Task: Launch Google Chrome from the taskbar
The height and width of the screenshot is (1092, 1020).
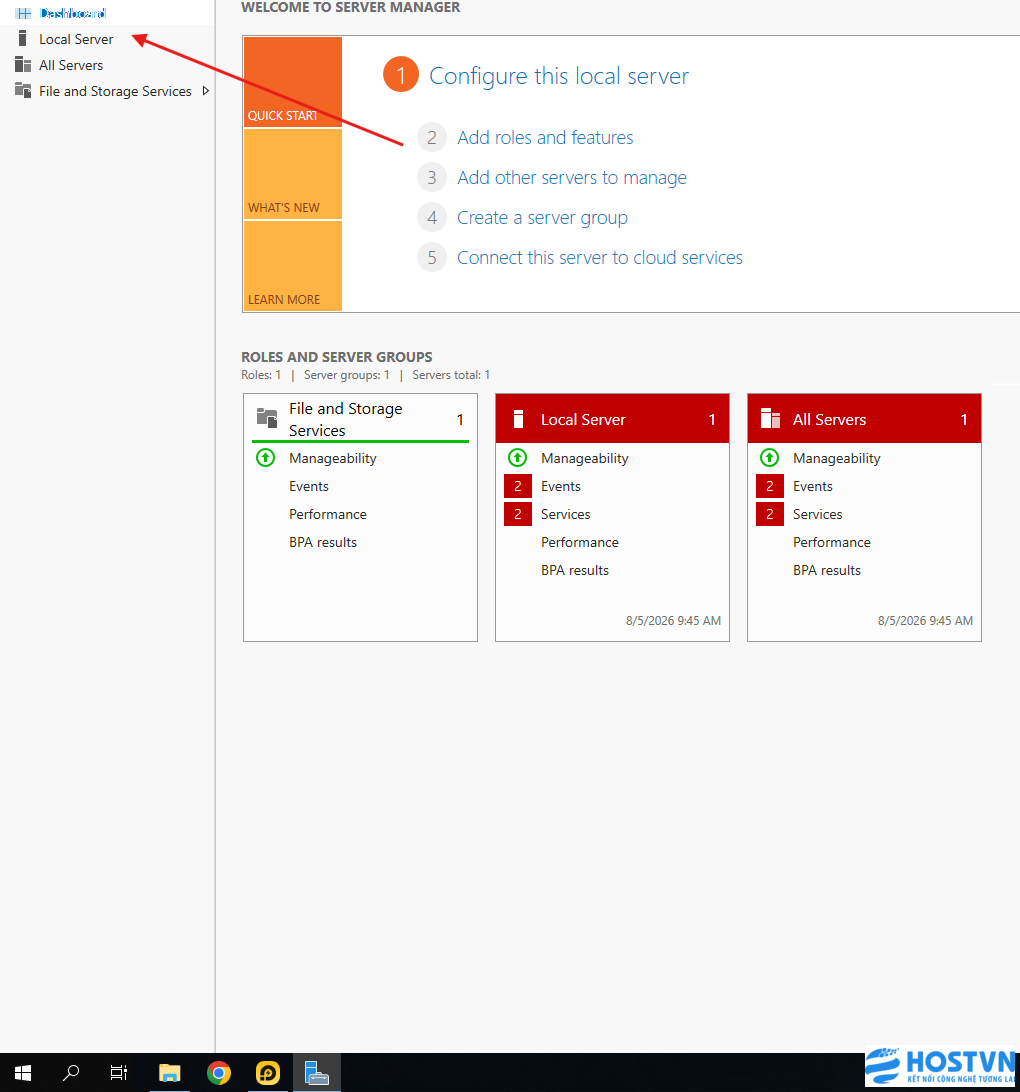Action: point(219,1072)
